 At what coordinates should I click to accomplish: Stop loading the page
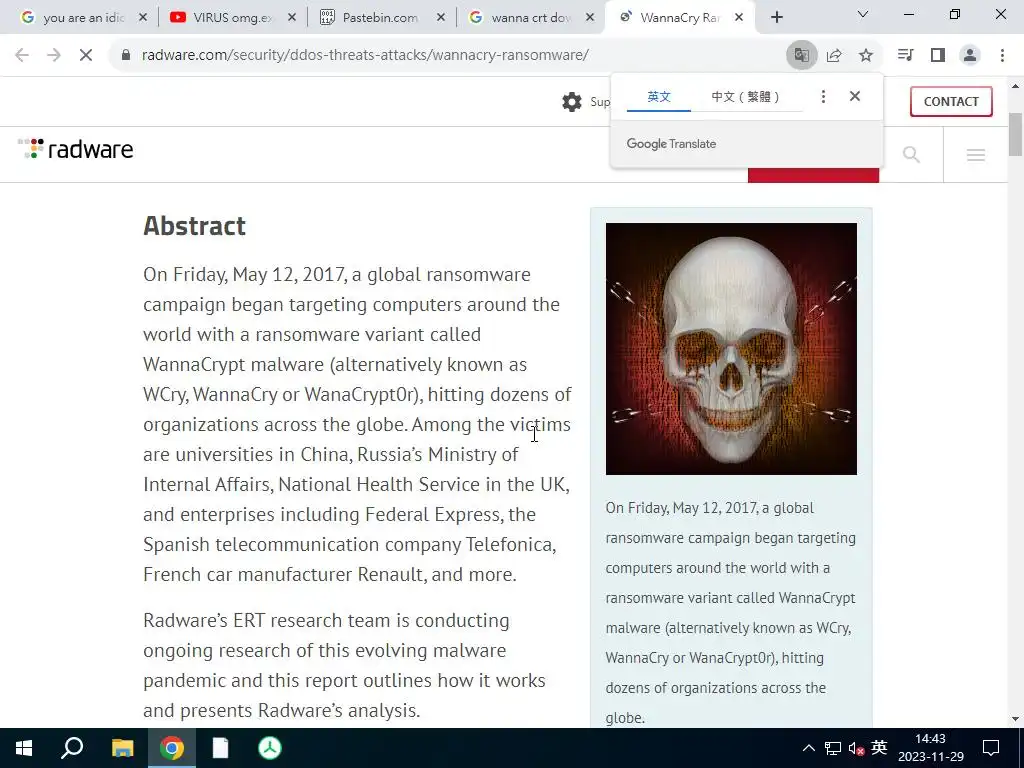86,56
